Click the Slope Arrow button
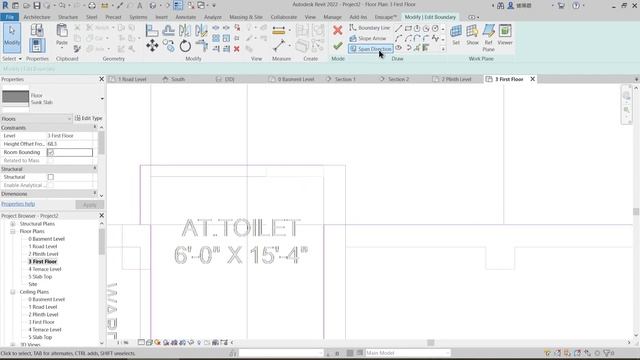 pyautogui.click(x=368, y=38)
